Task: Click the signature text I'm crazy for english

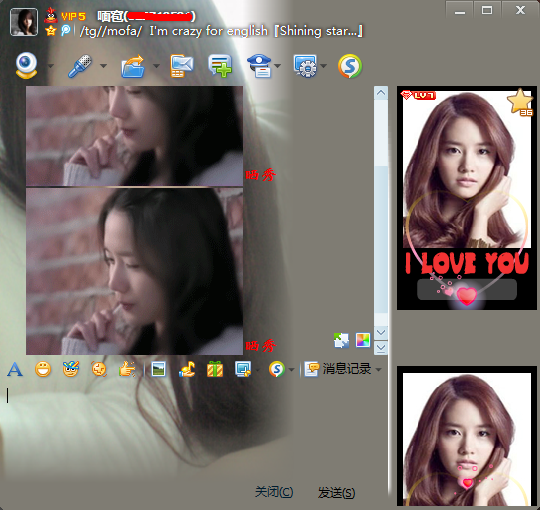Action: click(x=208, y=31)
